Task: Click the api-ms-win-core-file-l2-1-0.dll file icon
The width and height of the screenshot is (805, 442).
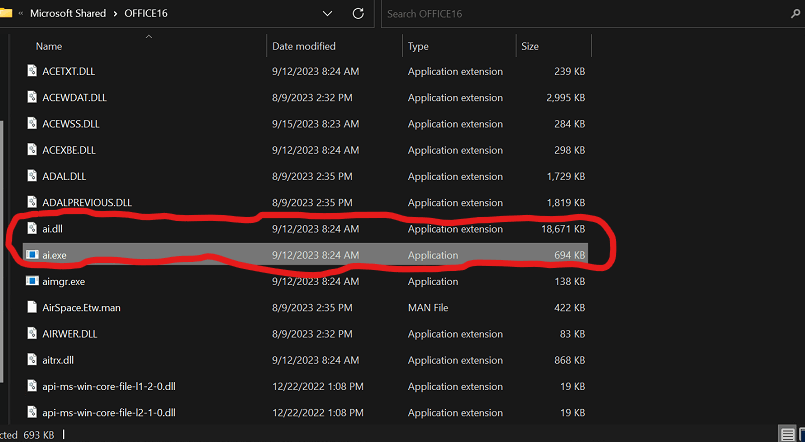Action: tap(32, 412)
